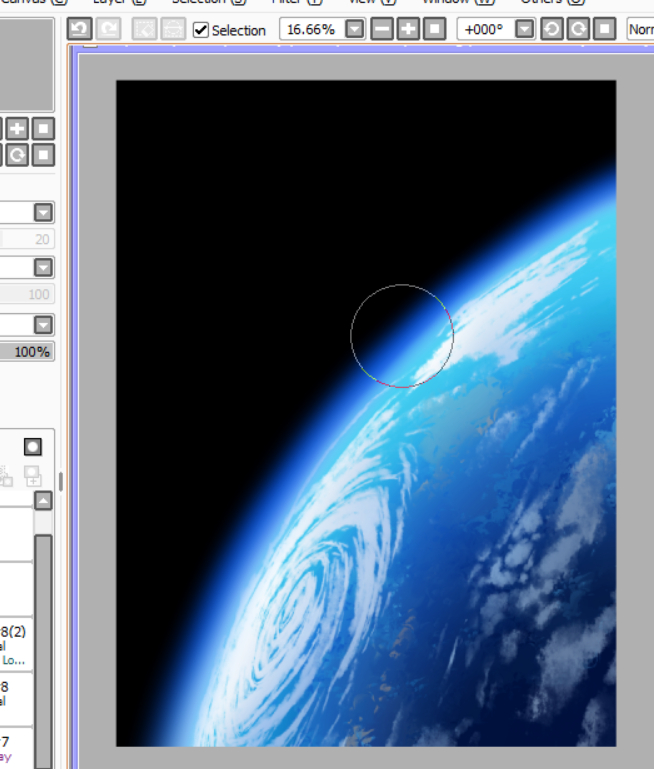
Task: Click the Undo arrow in the top toolbar
Action: click(80, 29)
